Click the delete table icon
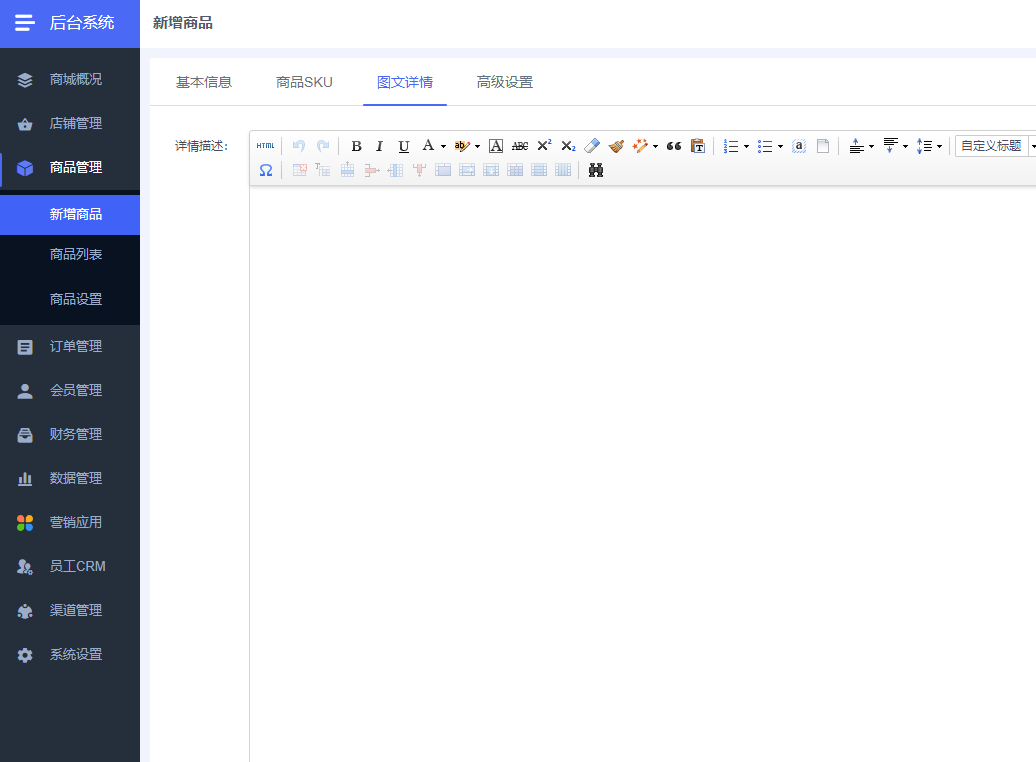1036x762 pixels. point(299,171)
